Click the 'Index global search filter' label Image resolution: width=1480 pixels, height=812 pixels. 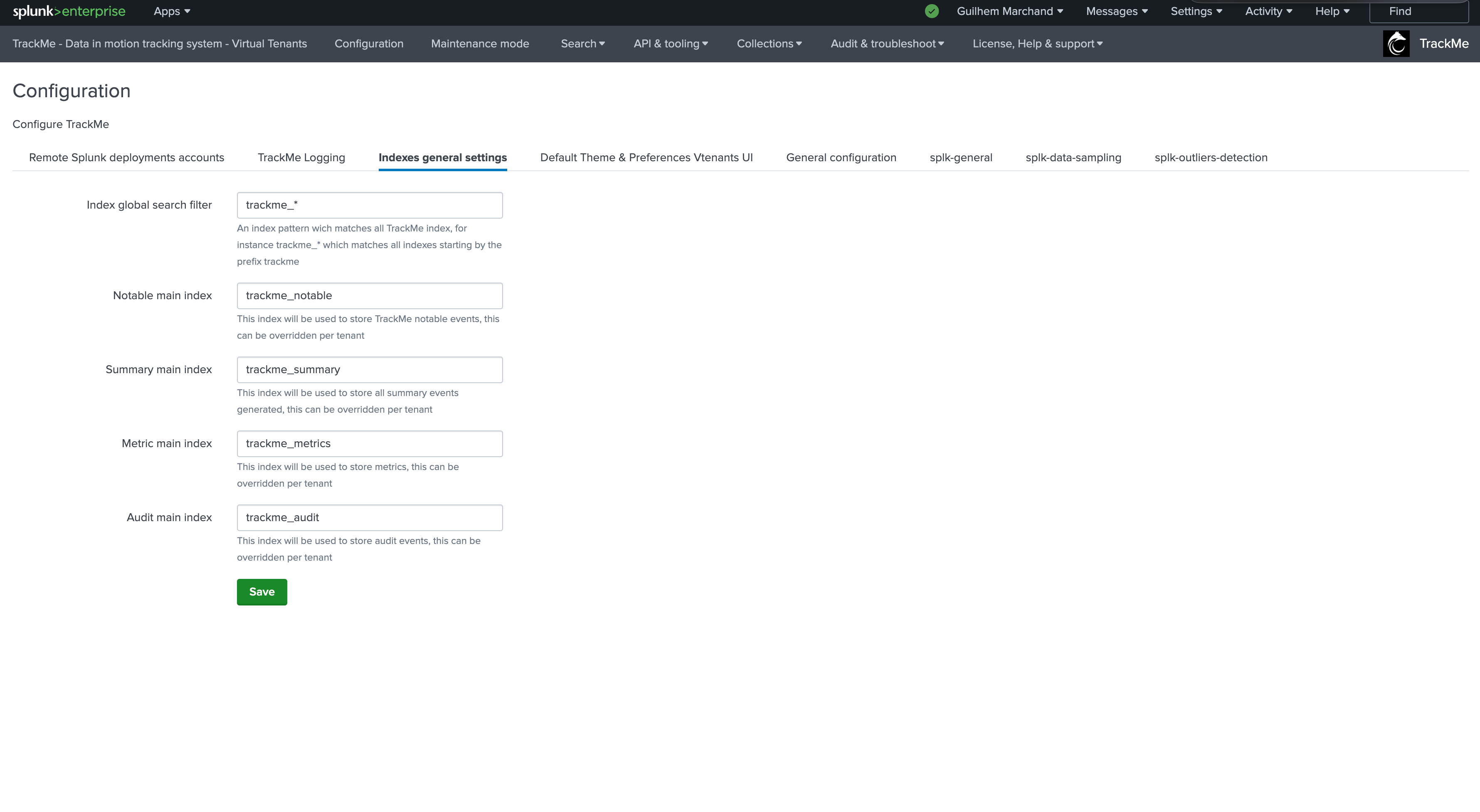pos(149,205)
